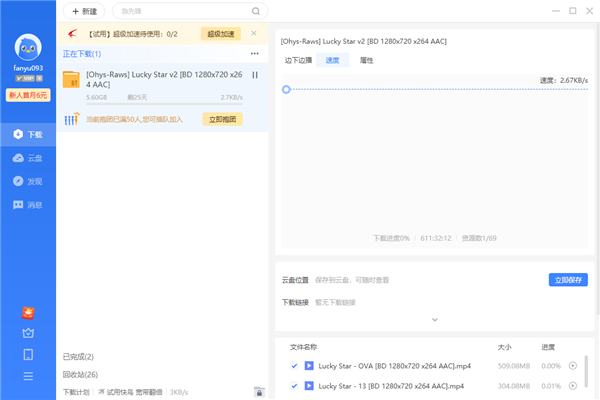
Task: Click the 云盘位置 row hint text
Action: 352,280
